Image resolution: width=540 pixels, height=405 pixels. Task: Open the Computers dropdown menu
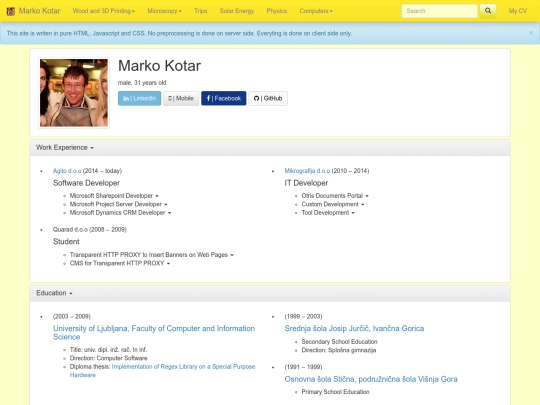coord(316,11)
